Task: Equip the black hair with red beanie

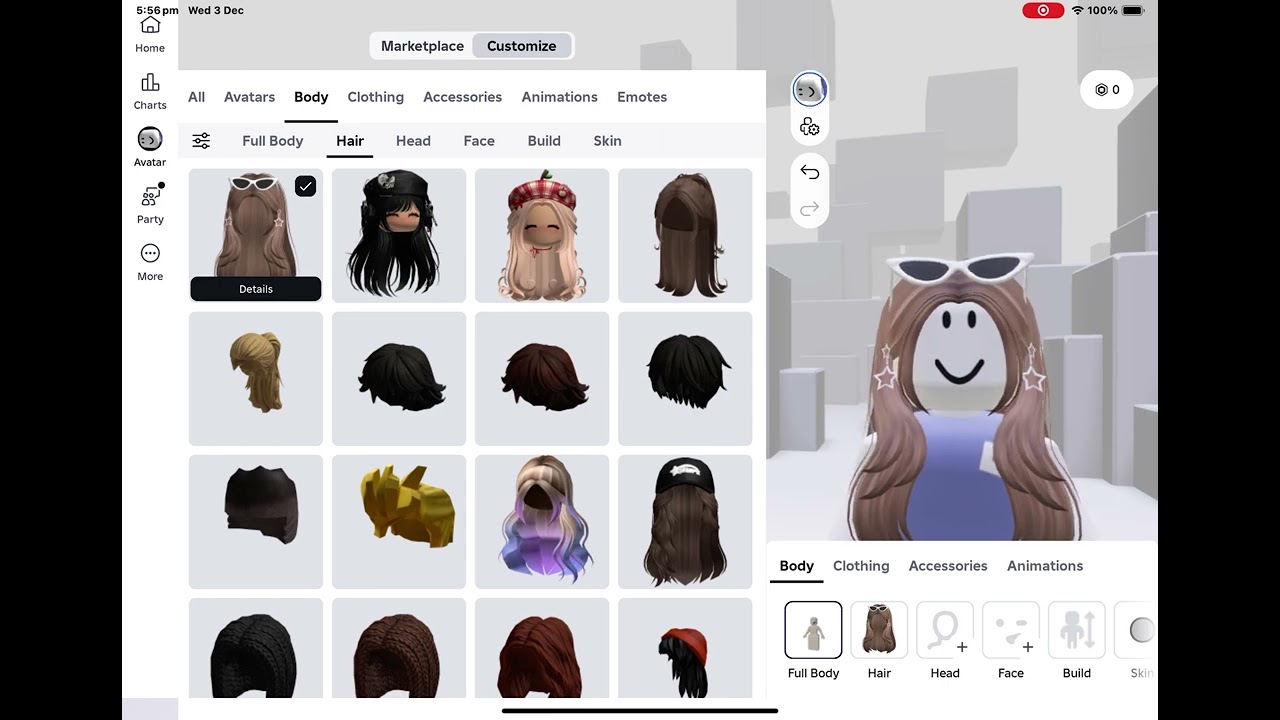Action: pos(685,648)
